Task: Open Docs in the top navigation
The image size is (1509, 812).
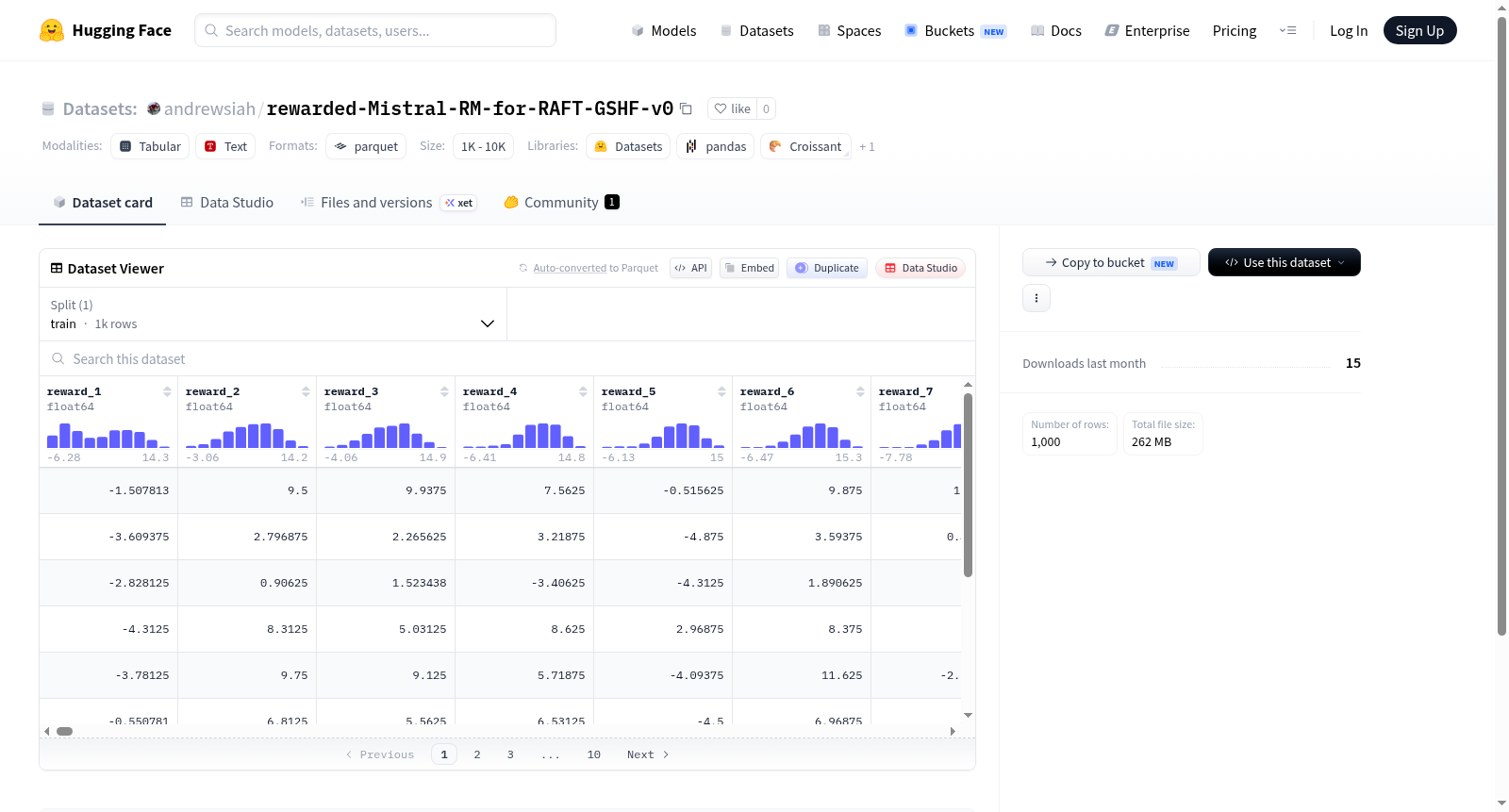Action: (x=1056, y=30)
